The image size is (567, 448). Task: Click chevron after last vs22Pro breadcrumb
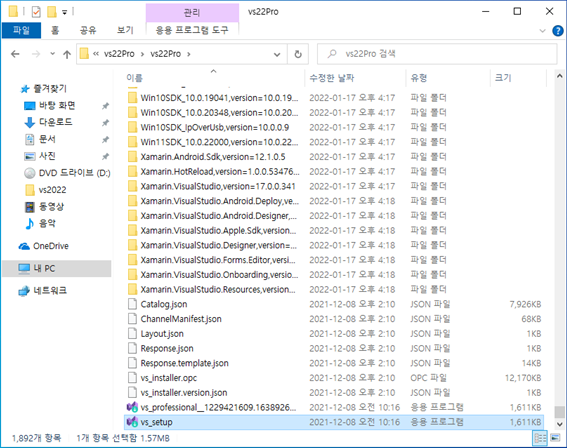pos(189,54)
